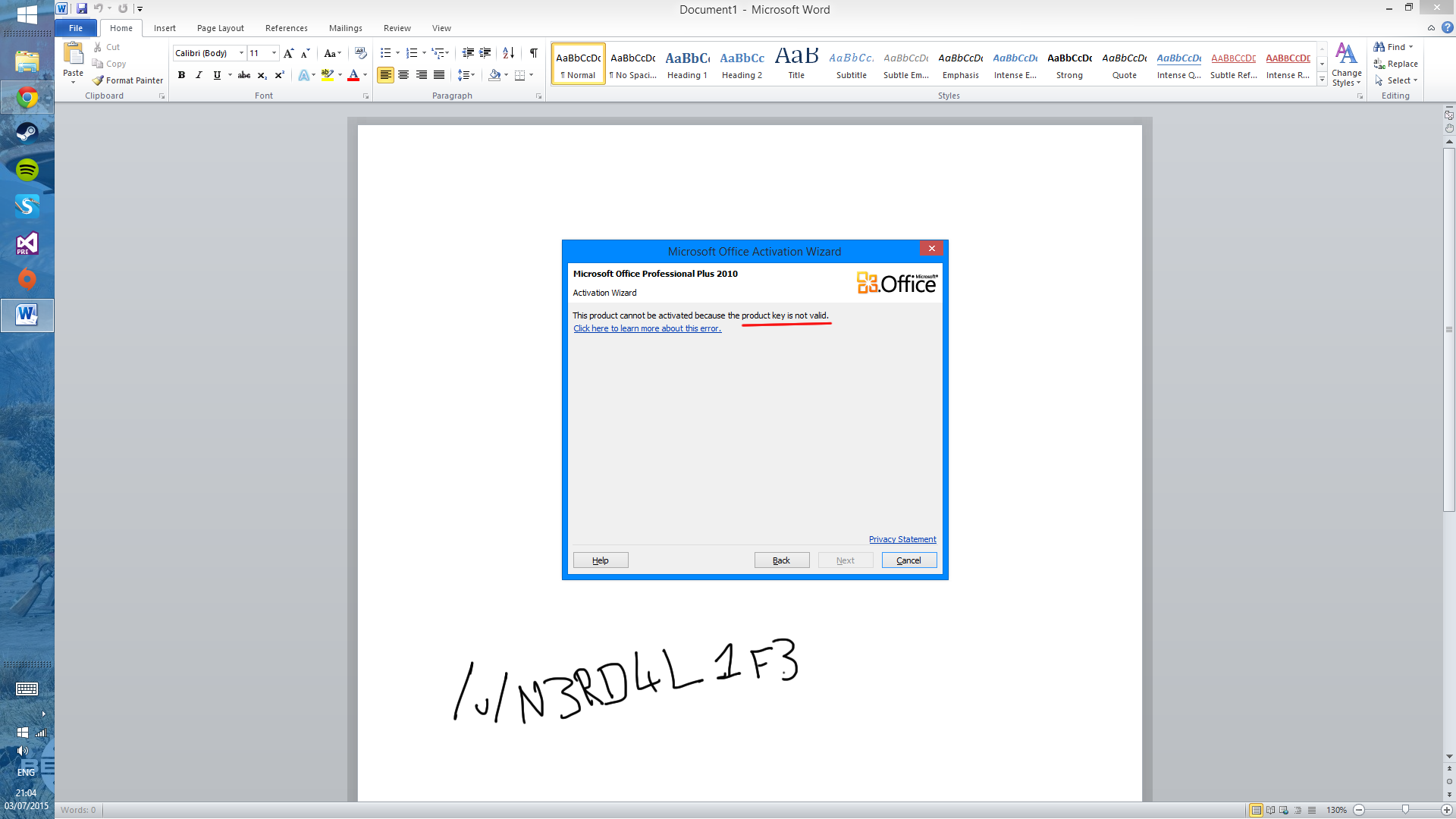Switch to the Page Layout tab
Screen dimensions: 1456x819
tap(220, 28)
